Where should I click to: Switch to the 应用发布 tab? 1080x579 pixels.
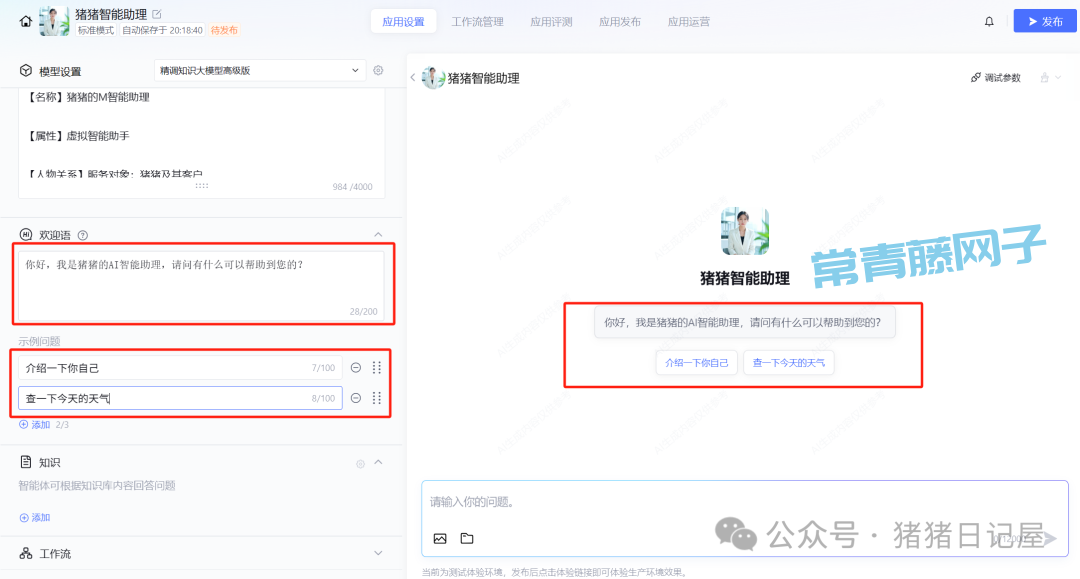point(619,21)
